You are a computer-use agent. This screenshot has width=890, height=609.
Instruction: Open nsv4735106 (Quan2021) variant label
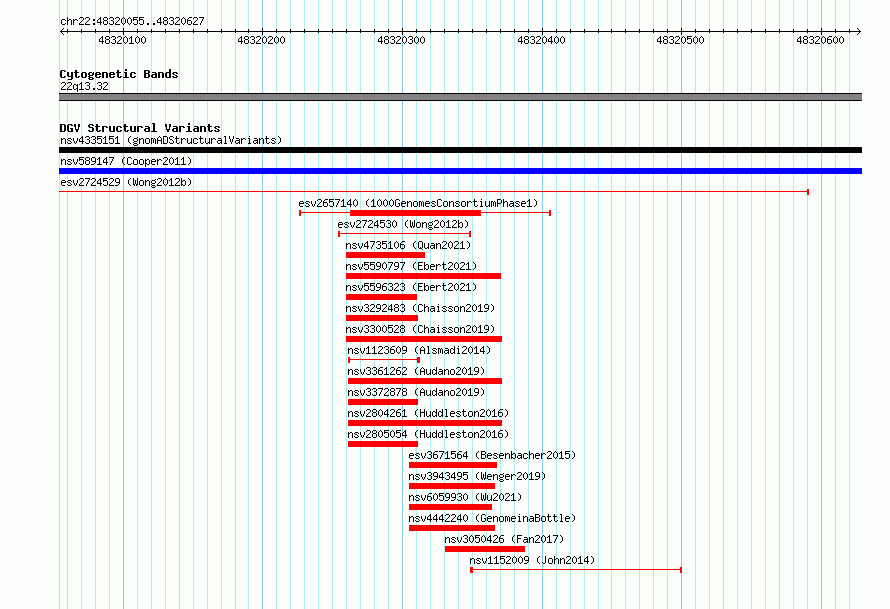pyautogui.click(x=408, y=245)
